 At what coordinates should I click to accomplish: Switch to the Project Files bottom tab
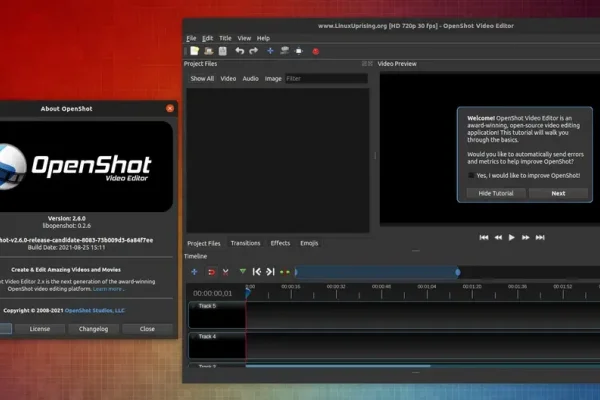coord(204,243)
